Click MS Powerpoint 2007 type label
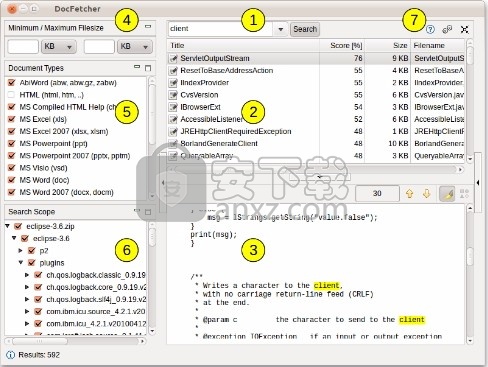 click(75, 156)
